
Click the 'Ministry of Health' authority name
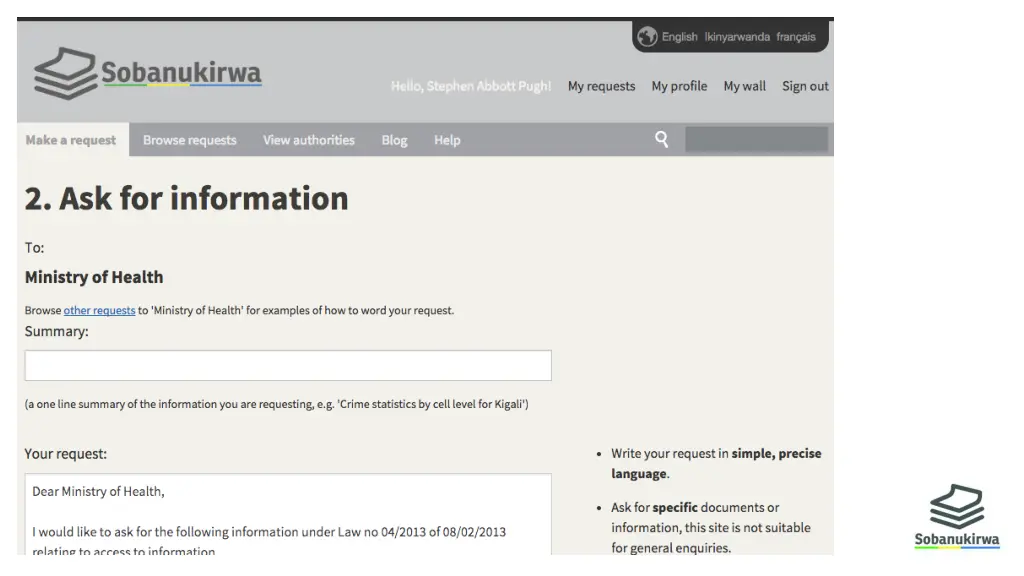(x=94, y=277)
